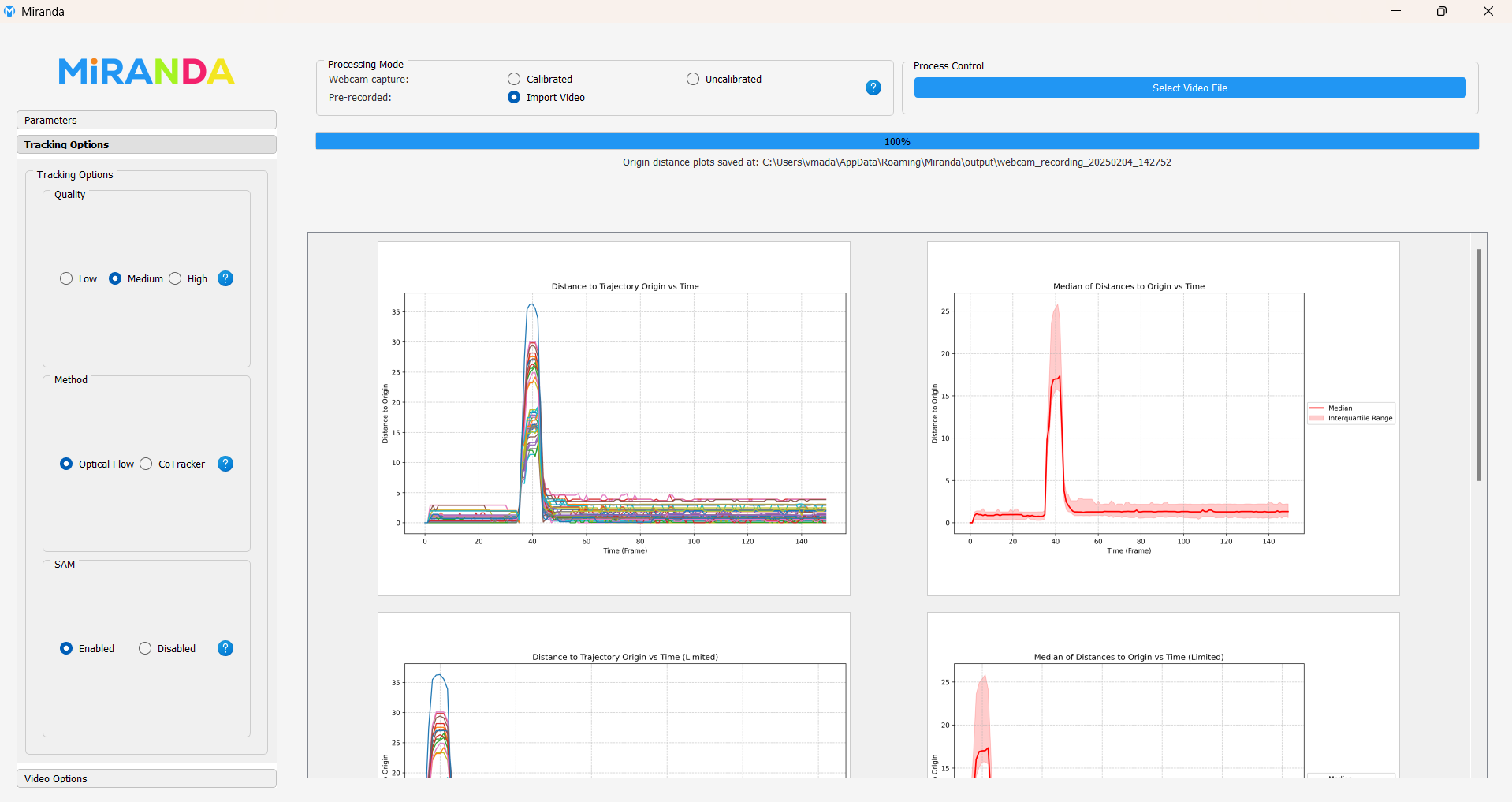Disable the SAM option
Viewport: 1512px width, 802px height.
[x=167, y=648]
